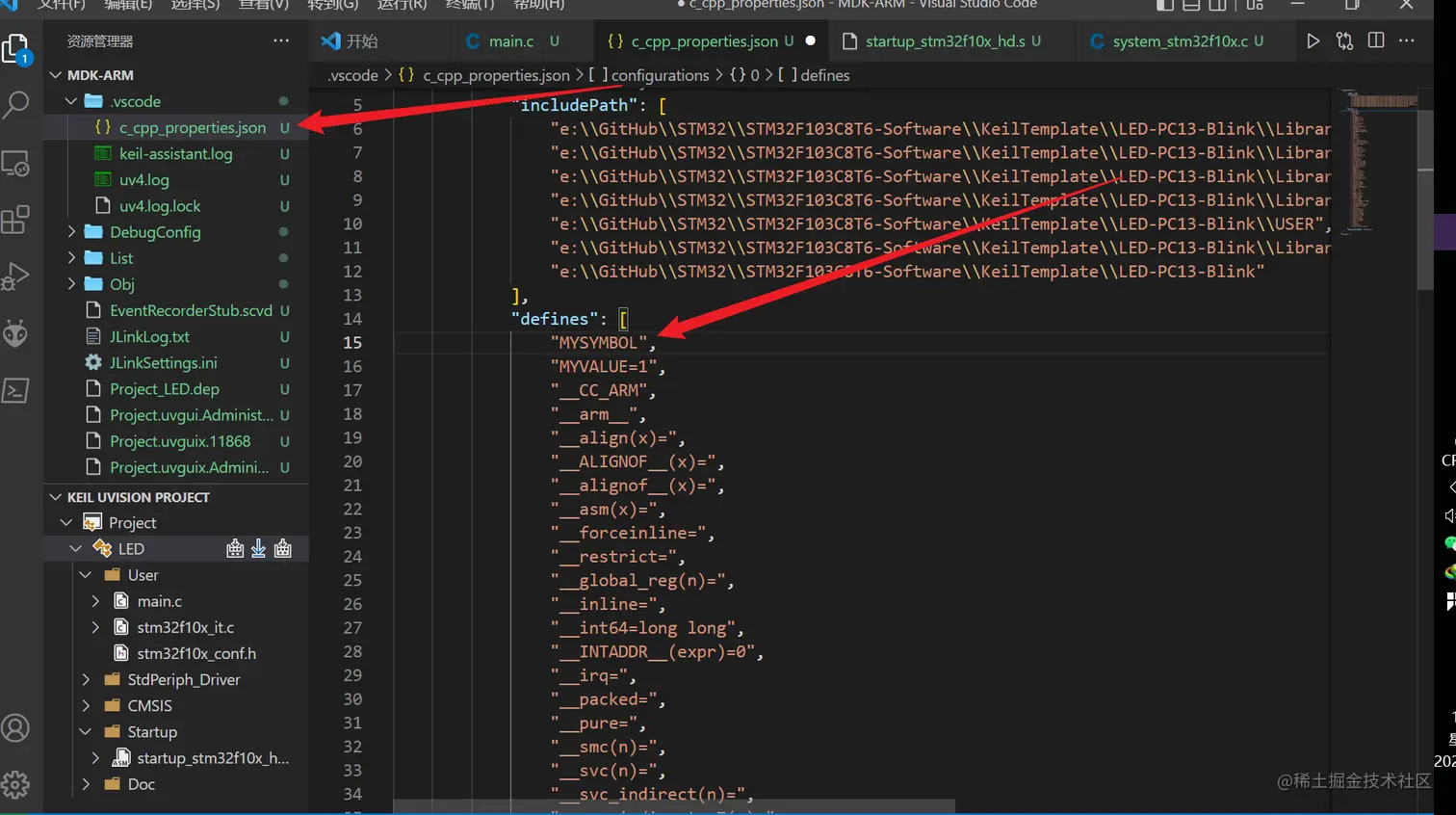Image resolution: width=1456 pixels, height=815 pixels.
Task: Click the Download icon on LED target
Action: pos(258,548)
